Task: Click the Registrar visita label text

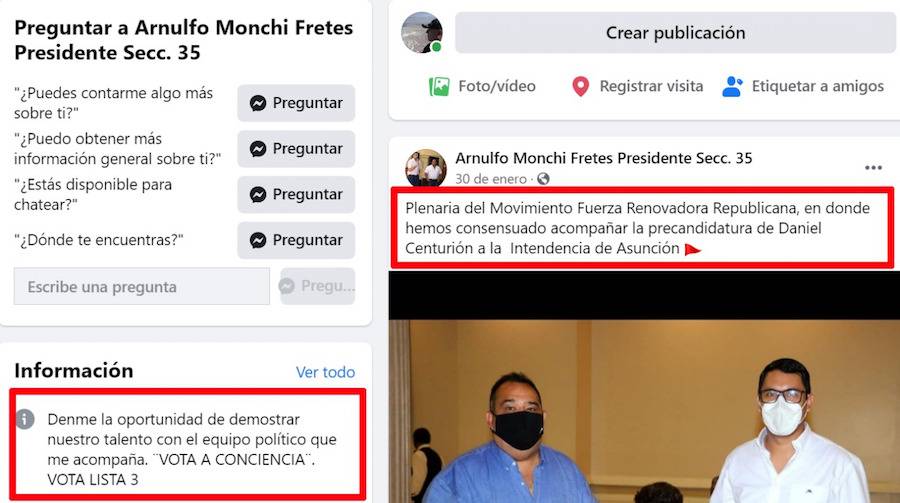Action: (x=651, y=86)
